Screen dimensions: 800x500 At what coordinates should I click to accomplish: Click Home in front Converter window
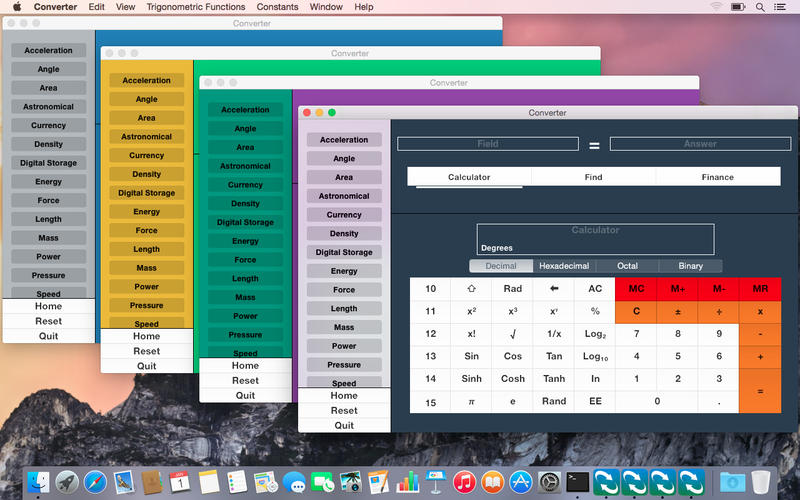(344, 395)
